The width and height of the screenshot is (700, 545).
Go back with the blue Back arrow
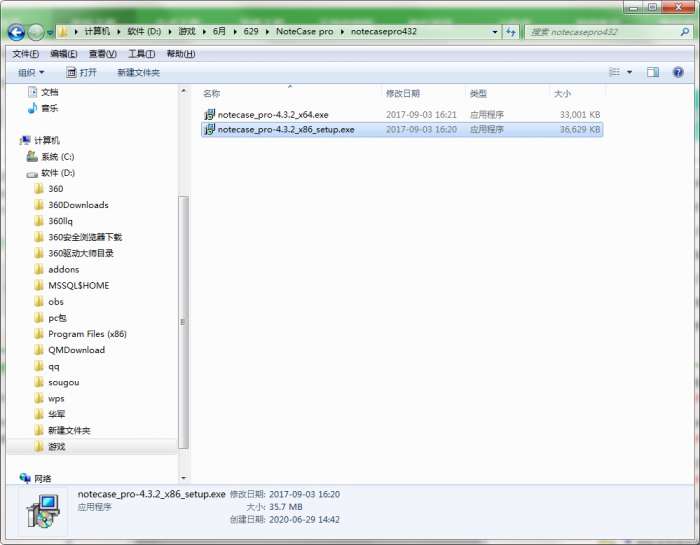point(16,32)
